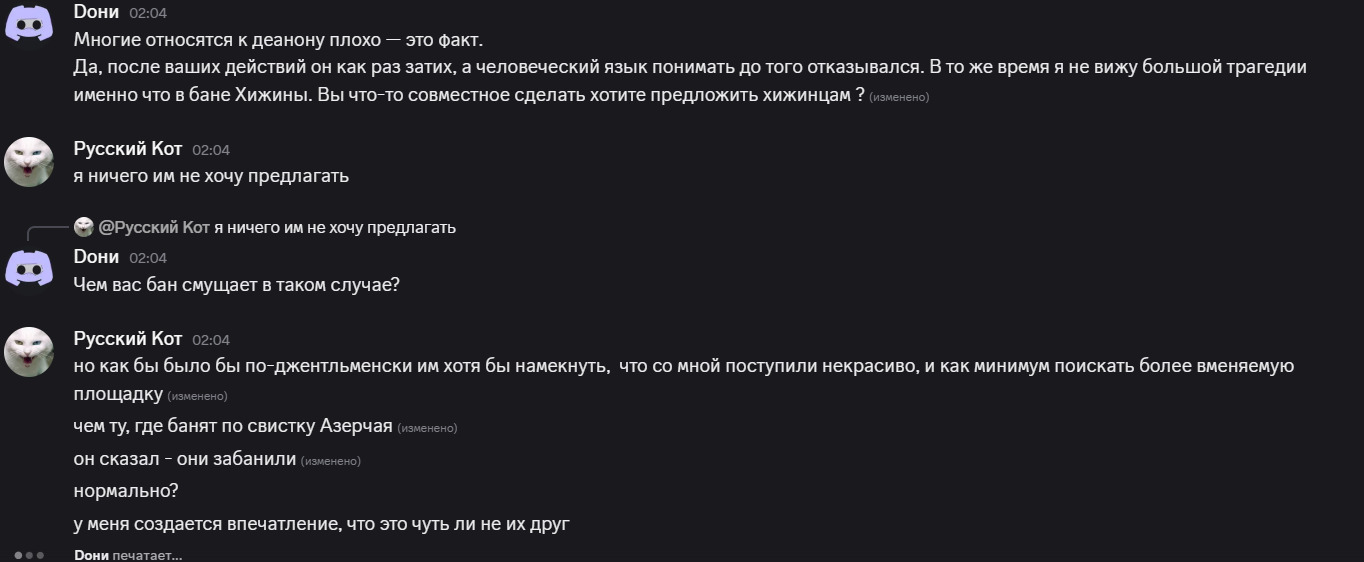The width and height of the screenshot is (1364, 562).
Task: Click '(изменено)' label after 'свистку Азерчая'
Action: tap(427, 428)
